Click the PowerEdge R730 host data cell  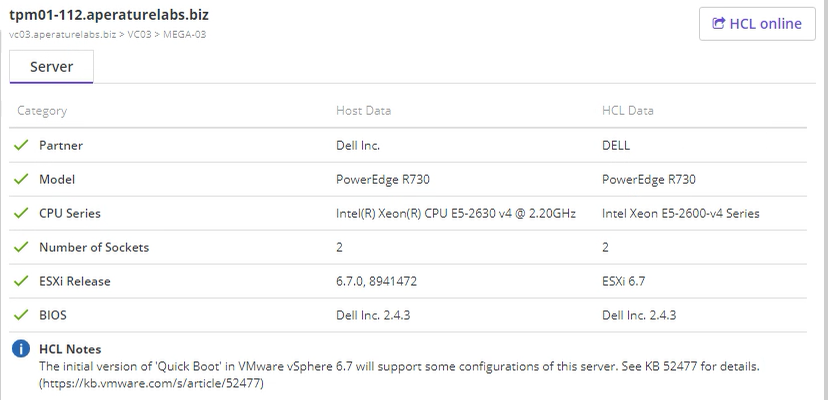pyautogui.click(x=383, y=180)
